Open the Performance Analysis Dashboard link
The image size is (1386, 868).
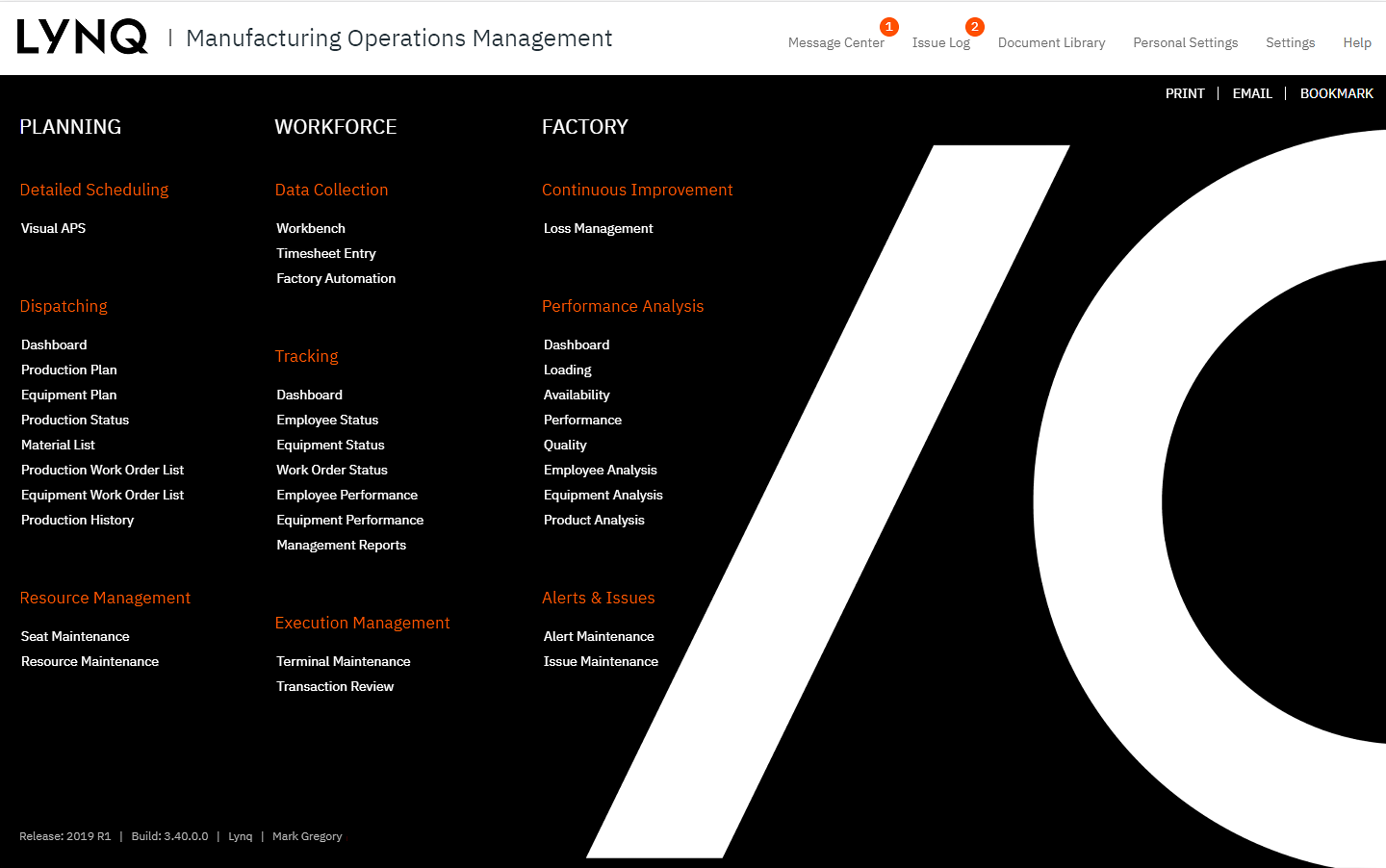(577, 345)
